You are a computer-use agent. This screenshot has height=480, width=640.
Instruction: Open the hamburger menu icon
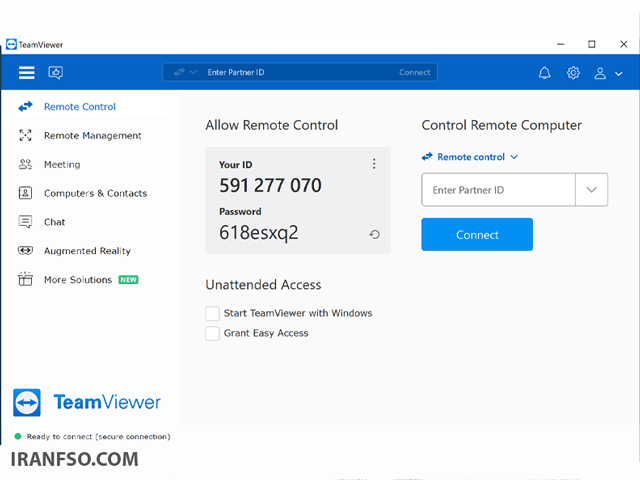[x=27, y=73]
